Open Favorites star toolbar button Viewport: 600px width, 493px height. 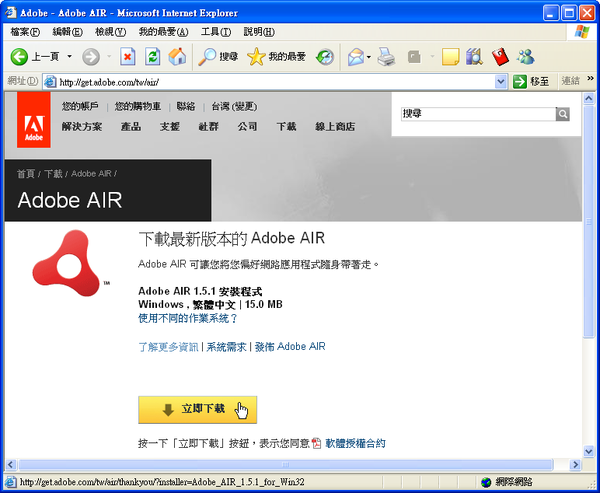click(276, 57)
